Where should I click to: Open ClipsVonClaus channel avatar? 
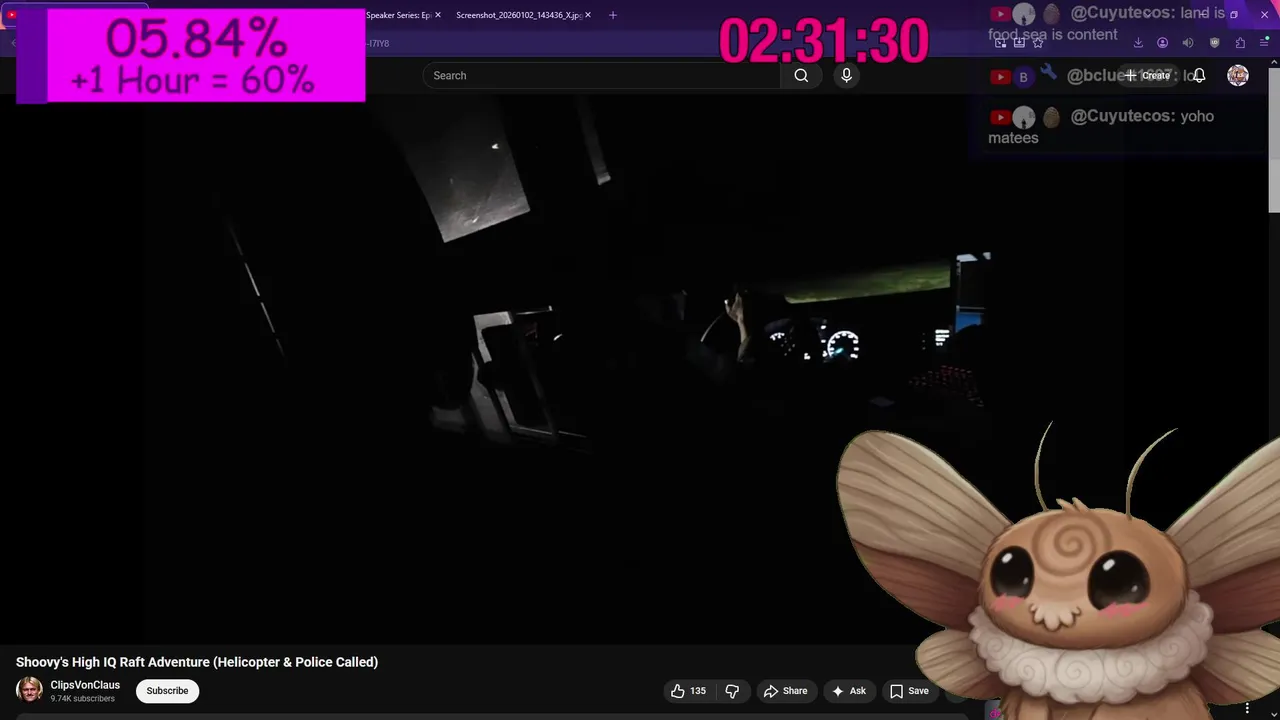30,690
